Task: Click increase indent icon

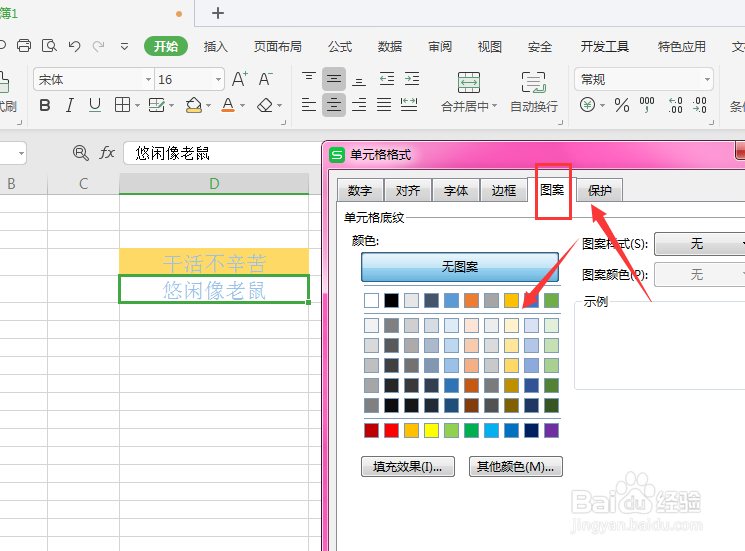Action: coord(412,79)
